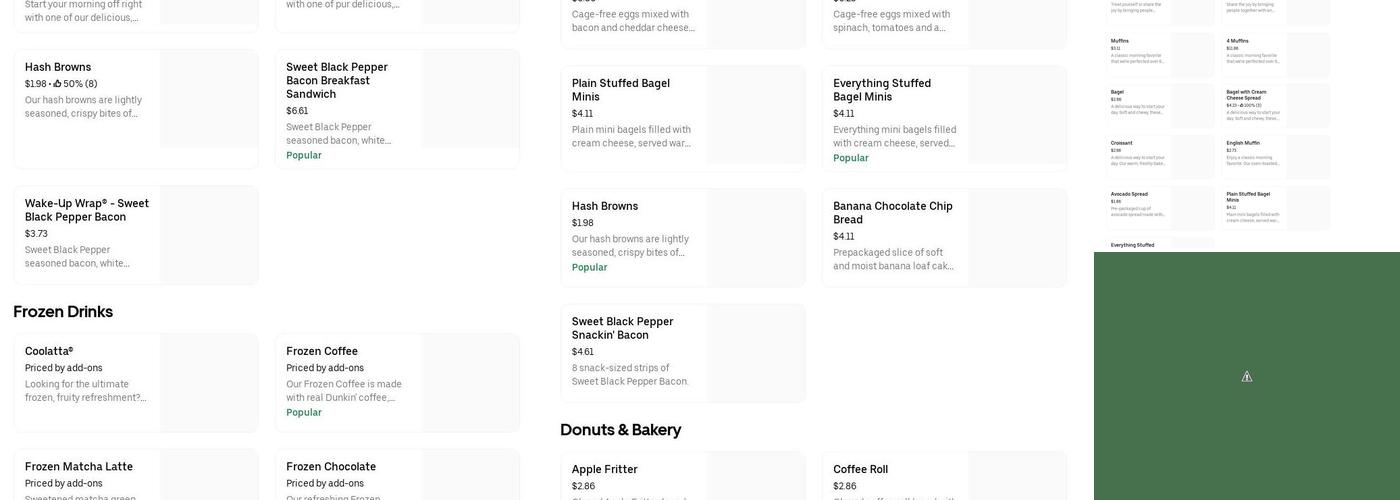Click the Banana Chocolate Chip Bread image placeholder
This screenshot has height=500, width=1400.
point(1017,238)
